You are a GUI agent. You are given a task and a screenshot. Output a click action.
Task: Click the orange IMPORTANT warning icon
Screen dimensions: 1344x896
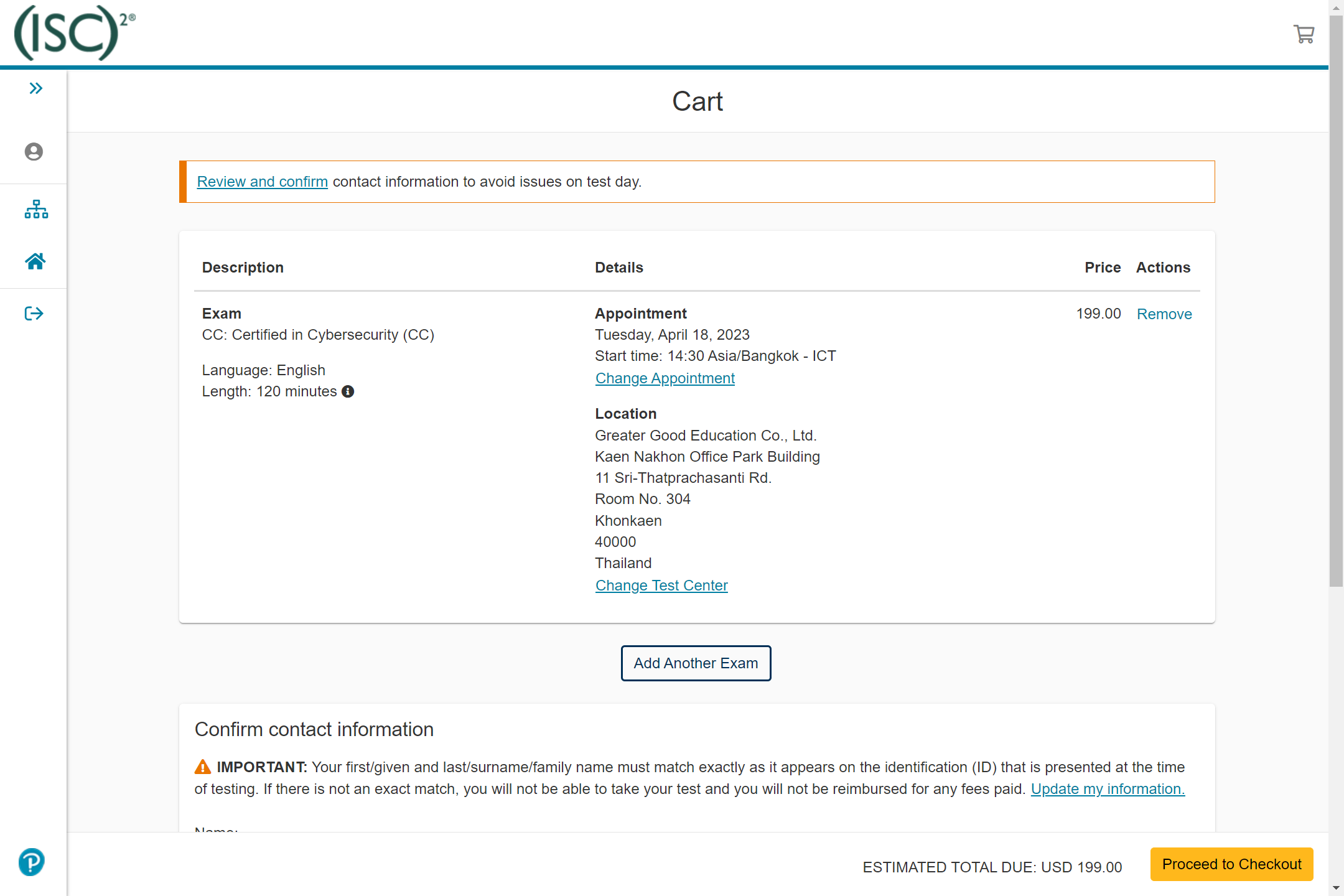[203, 767]
